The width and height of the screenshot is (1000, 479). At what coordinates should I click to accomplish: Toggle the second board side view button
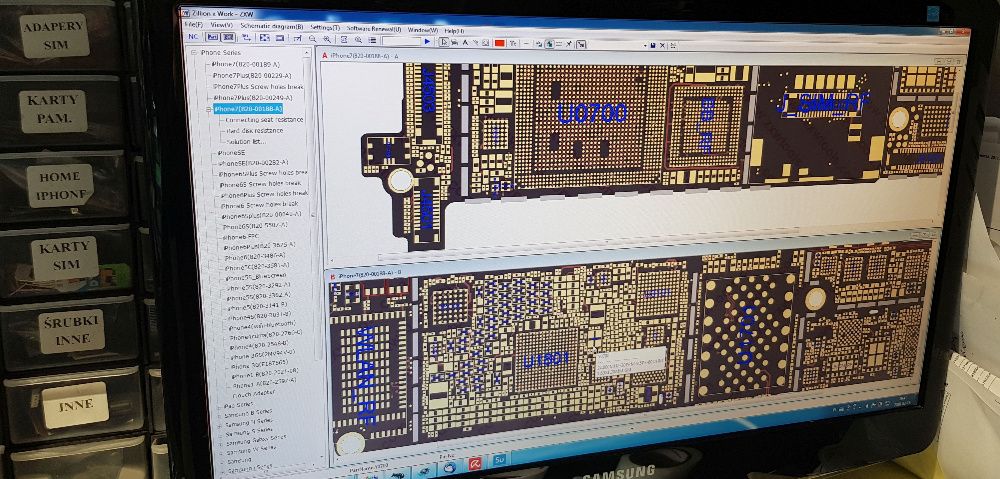228,37
